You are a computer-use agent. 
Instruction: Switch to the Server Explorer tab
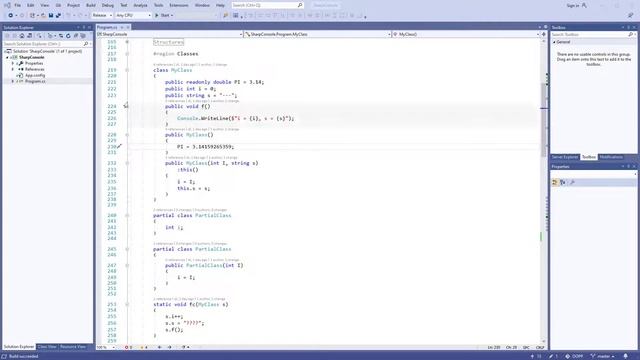tap(565, 157)
